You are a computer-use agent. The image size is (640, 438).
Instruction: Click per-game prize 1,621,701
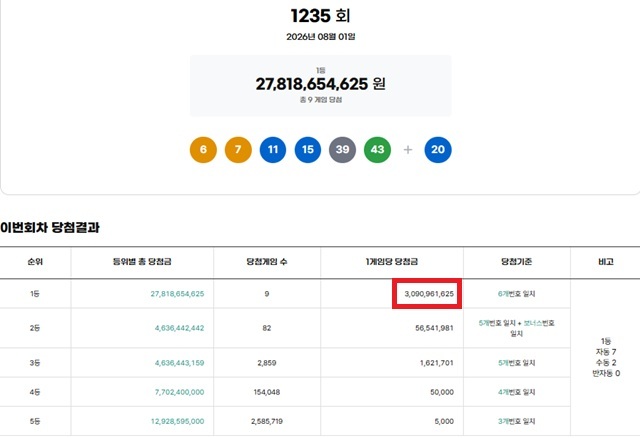tap(437, 363)
